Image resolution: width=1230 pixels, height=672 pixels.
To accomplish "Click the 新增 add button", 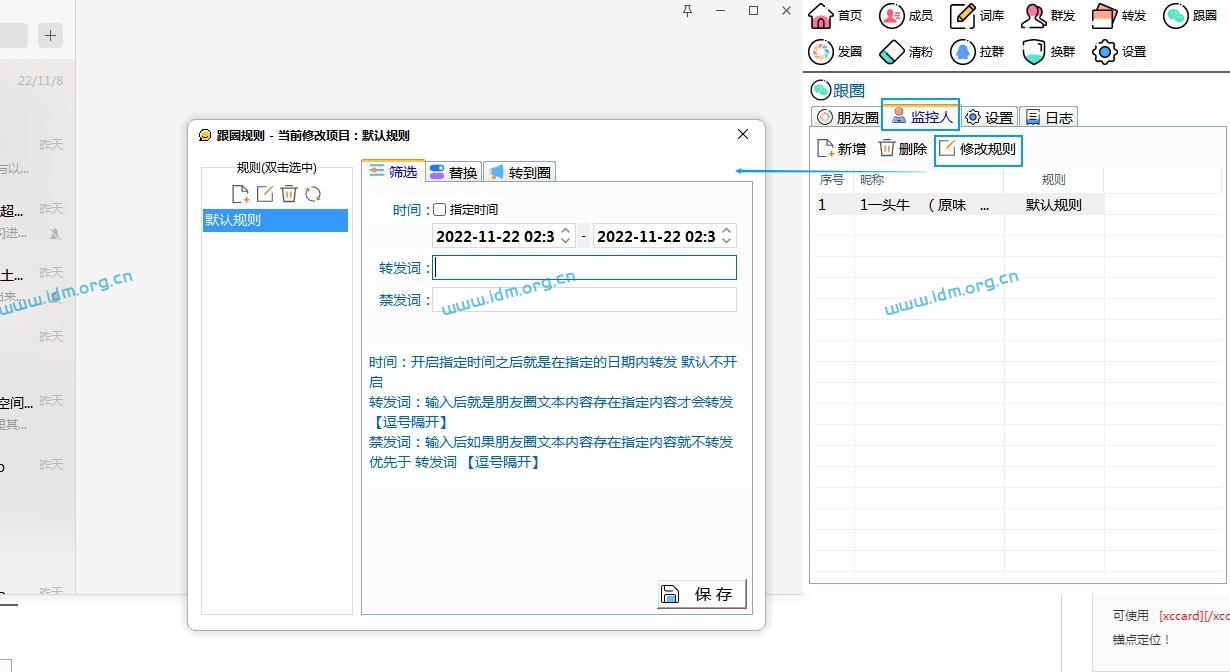I will tap(841, 149).
